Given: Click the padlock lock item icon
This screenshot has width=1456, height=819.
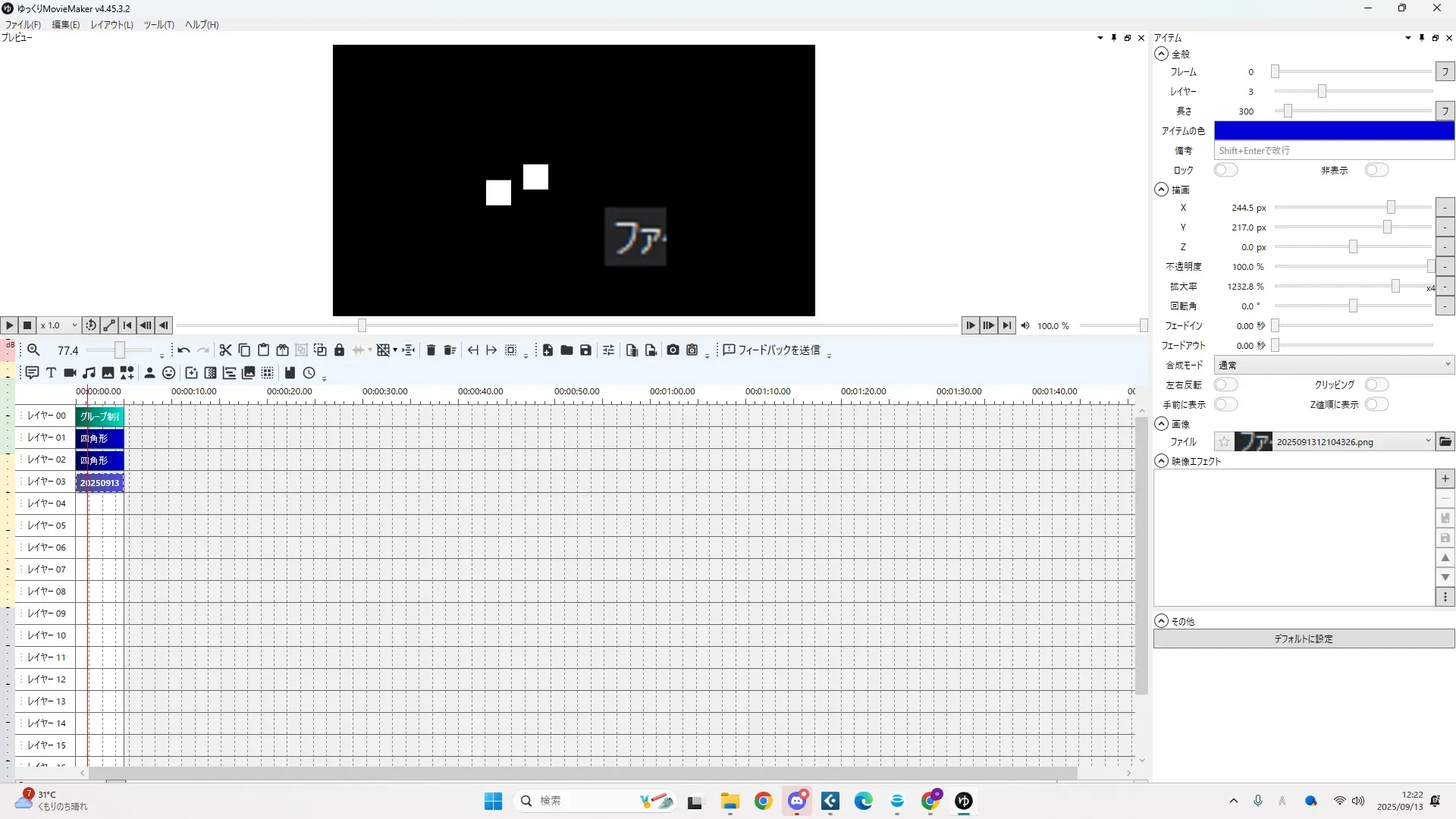Looking at the screenshot, I should pyautogui.click(x=339, y=350).
